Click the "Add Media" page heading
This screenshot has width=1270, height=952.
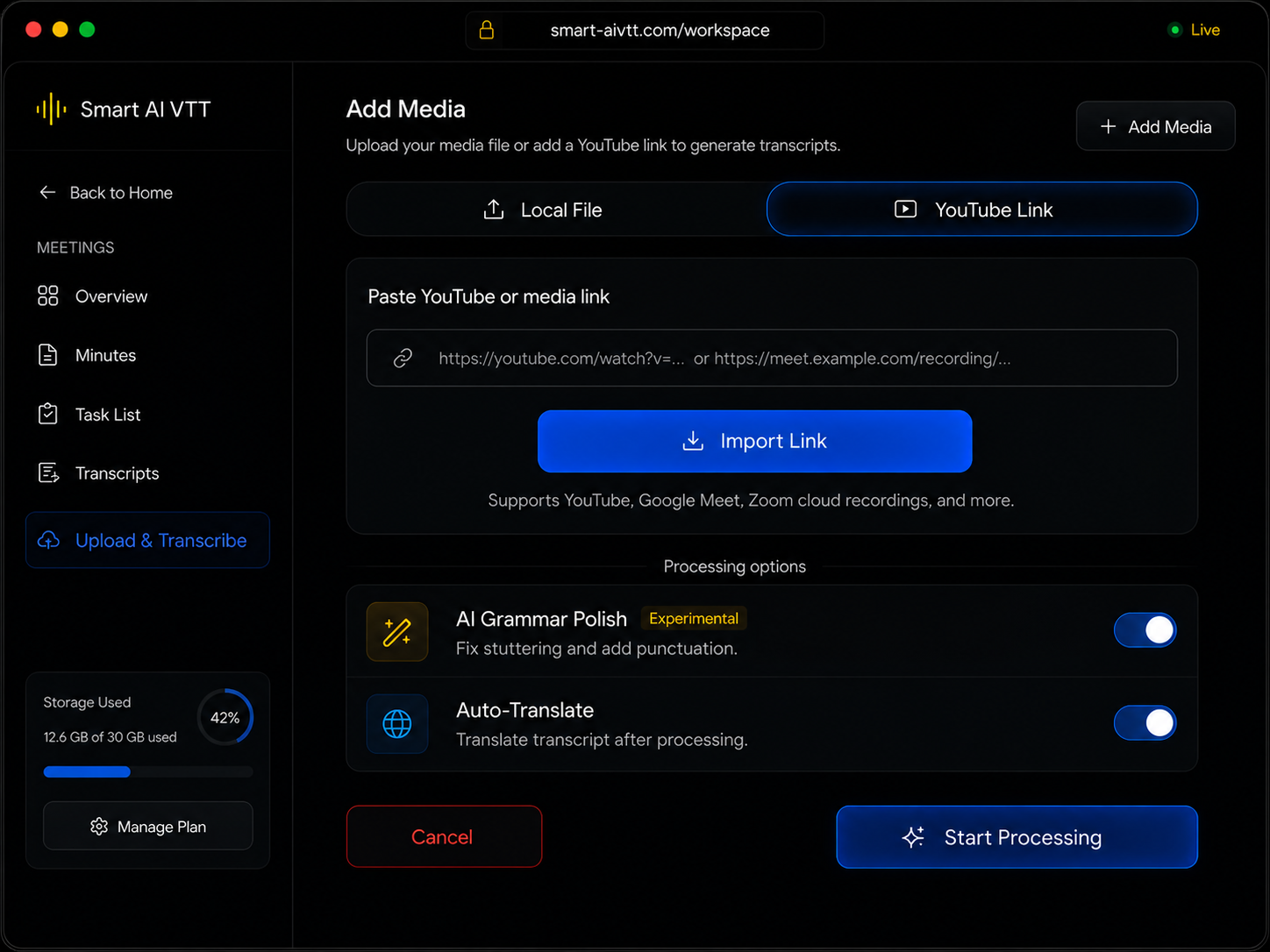point(406,109)
